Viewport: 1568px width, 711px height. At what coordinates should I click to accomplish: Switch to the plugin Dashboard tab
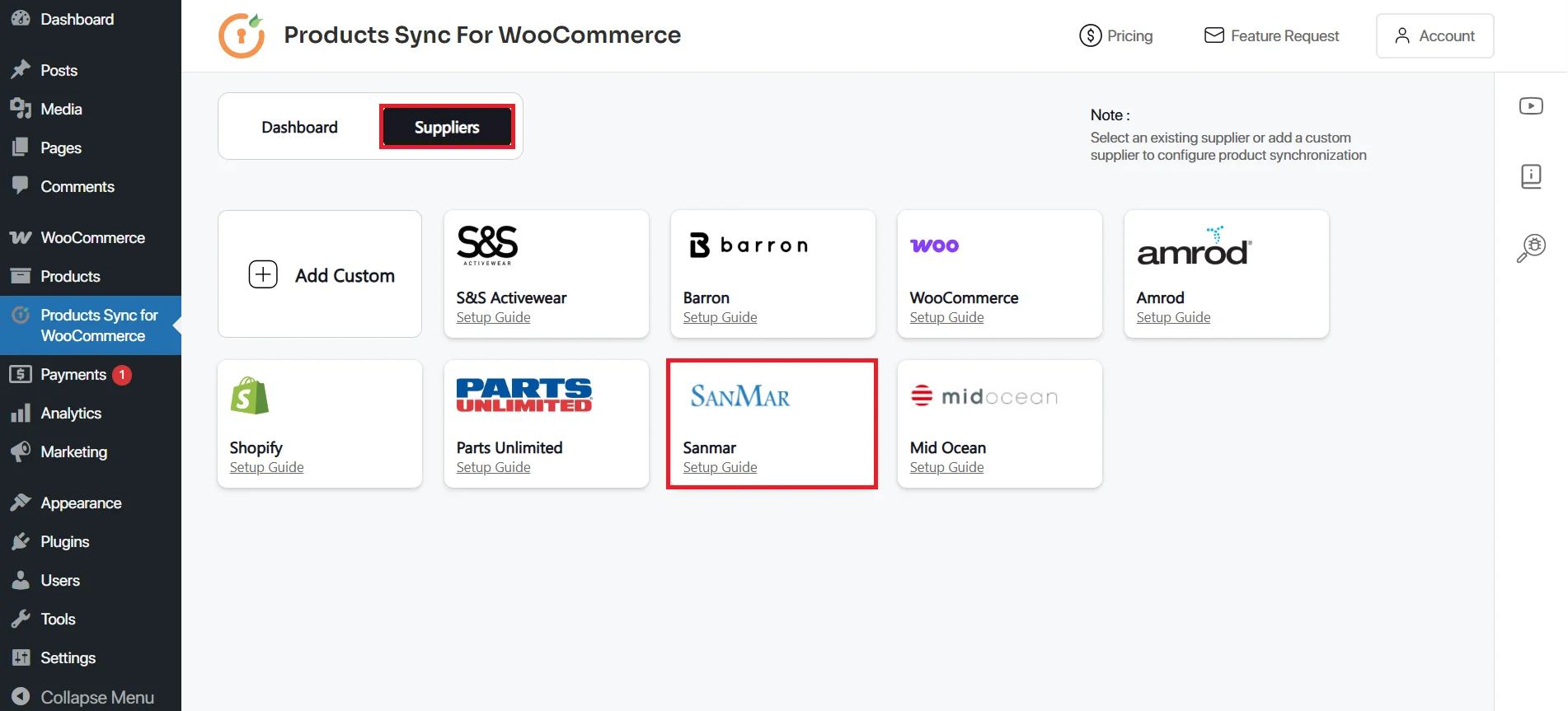click(x=299, y=126)
